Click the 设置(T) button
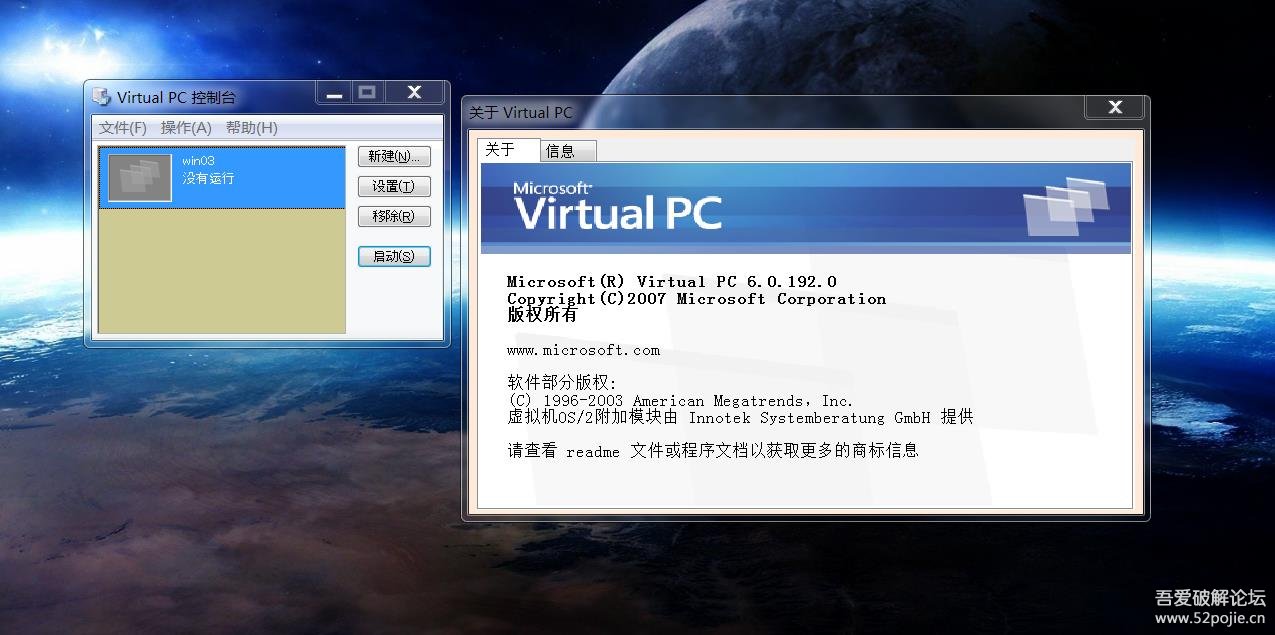Screen dimensions: 1275x635 [x=394, y=187]
